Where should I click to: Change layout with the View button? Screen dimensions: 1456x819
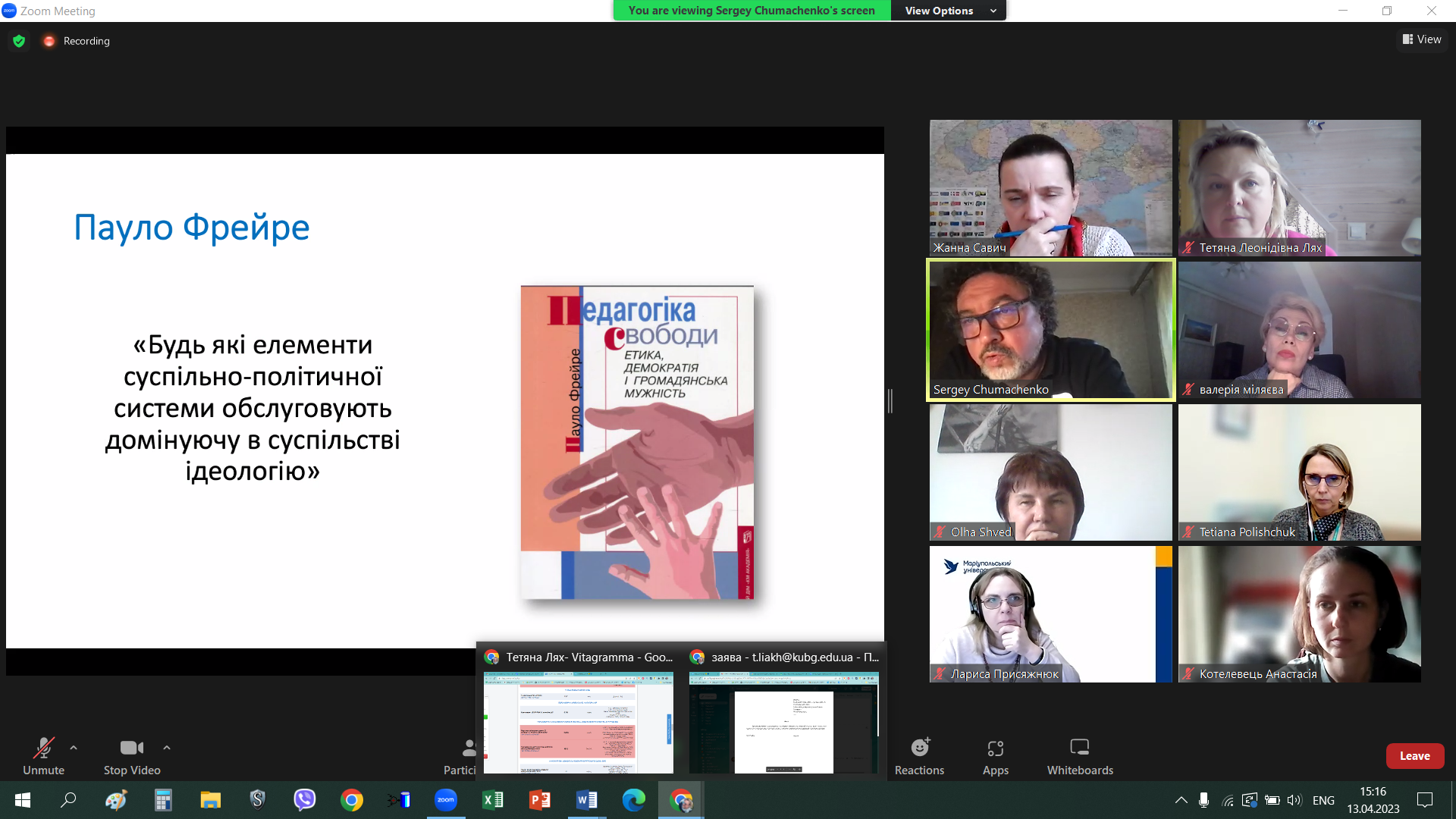click(1422, 39)
